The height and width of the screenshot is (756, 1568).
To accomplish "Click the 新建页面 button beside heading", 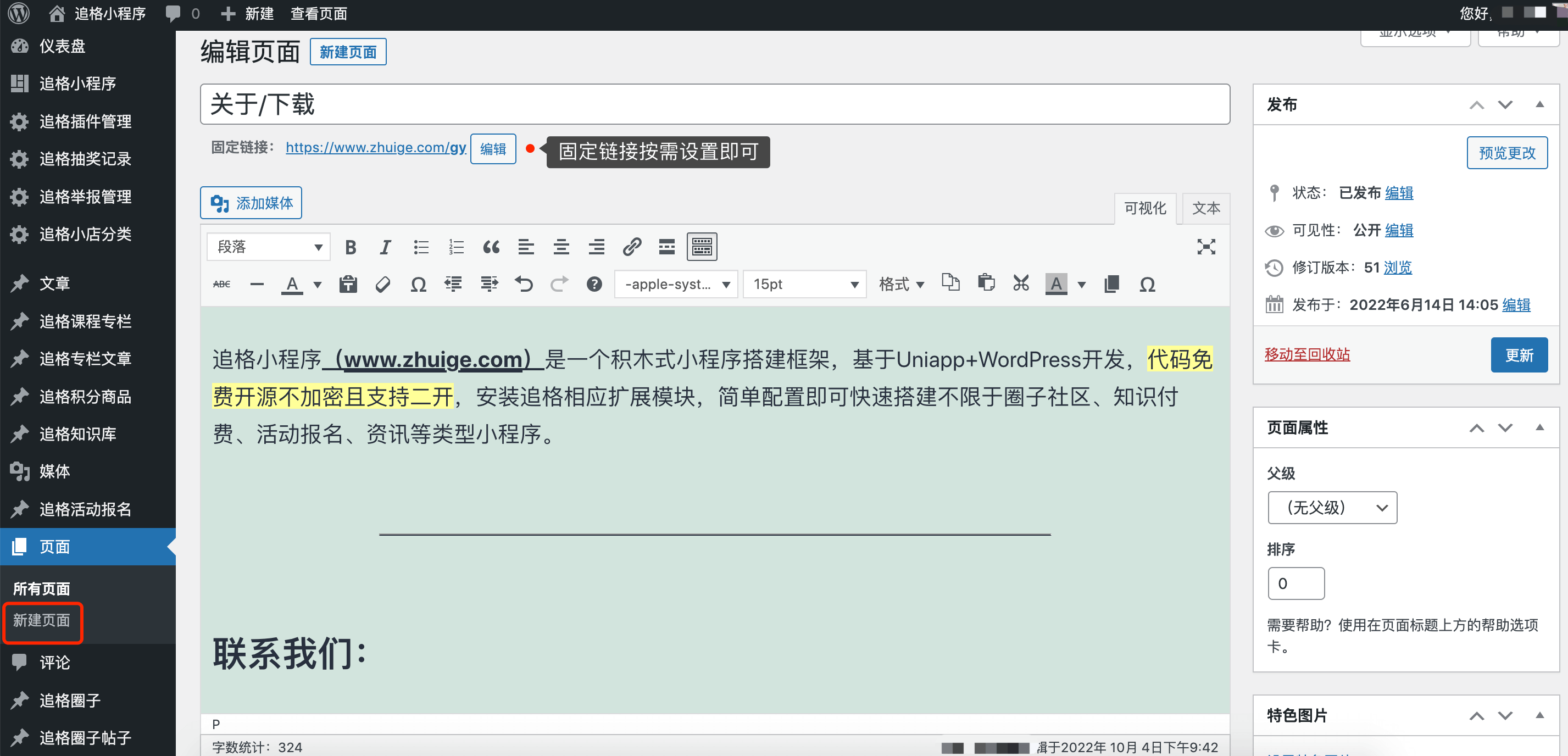I will (348, 52).
